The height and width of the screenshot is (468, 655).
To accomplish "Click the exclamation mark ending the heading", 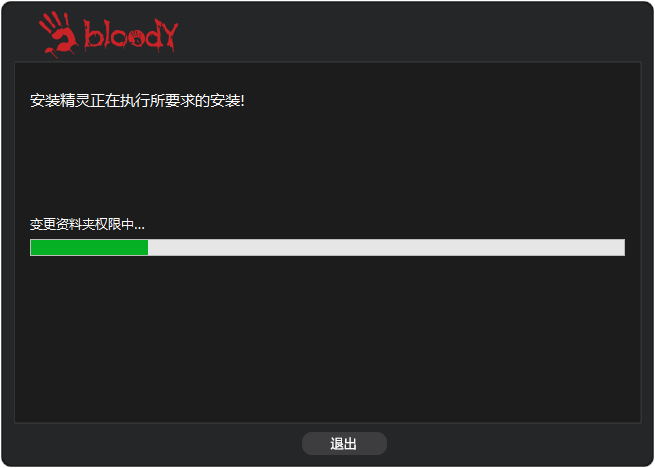I will pos(243,101).
